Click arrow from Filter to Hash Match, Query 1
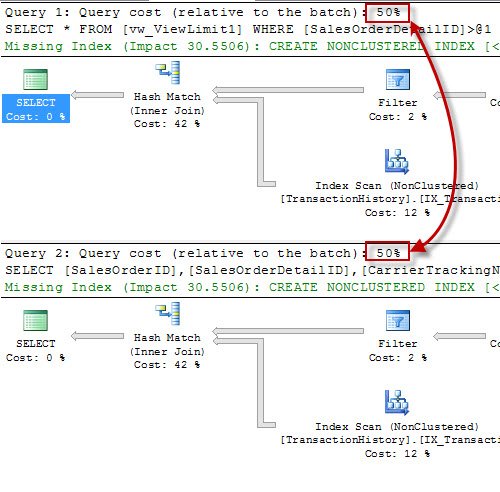Screen dimensions: 500x492 click(288, 90)
